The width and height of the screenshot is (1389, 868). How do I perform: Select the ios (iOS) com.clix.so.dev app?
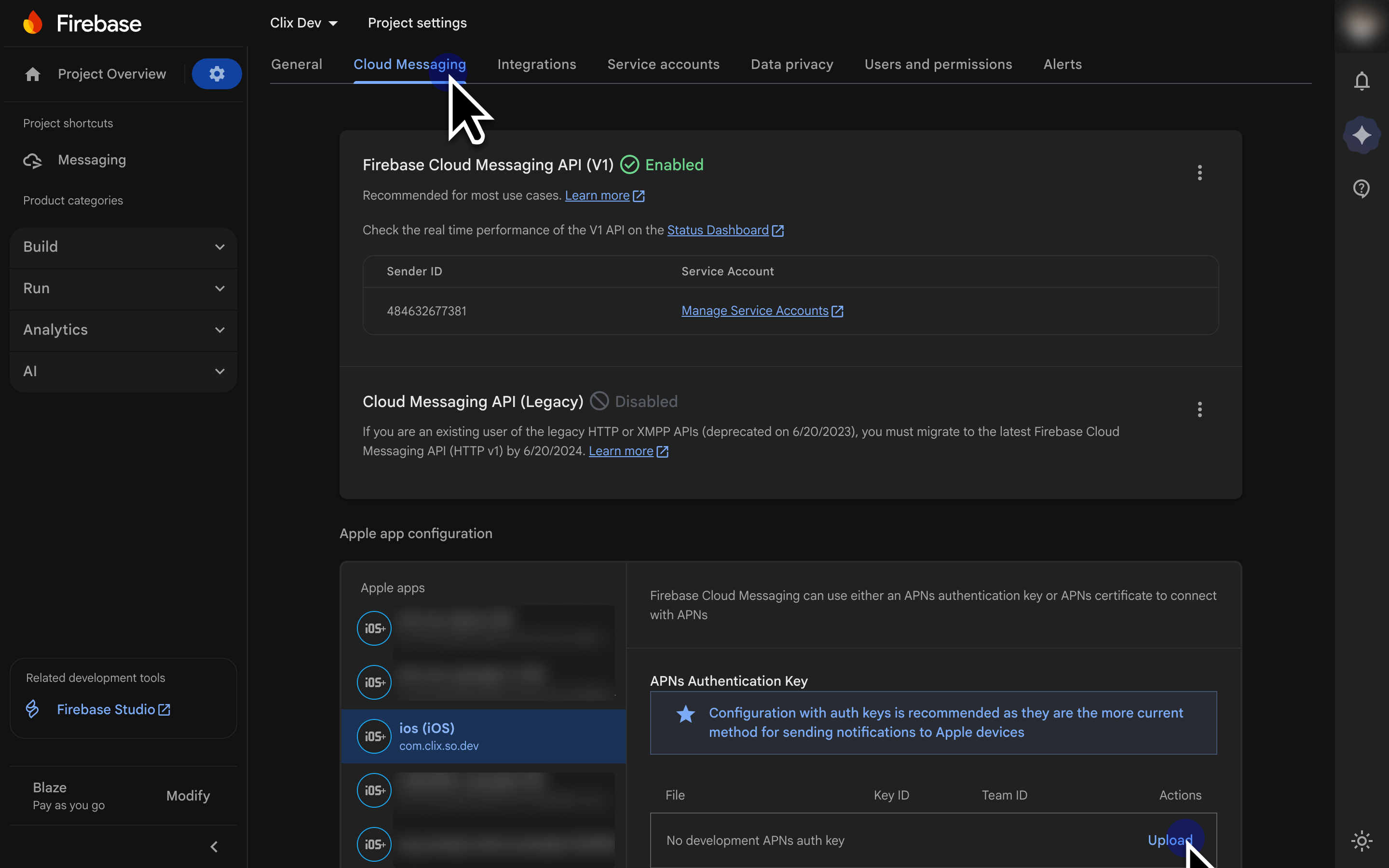(484, 736)
